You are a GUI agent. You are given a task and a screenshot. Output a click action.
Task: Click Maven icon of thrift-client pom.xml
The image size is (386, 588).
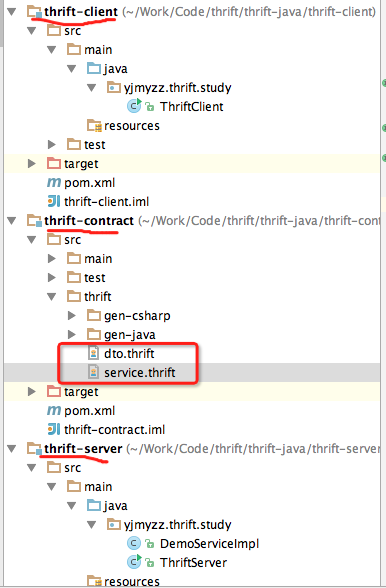click(x=54, y=183)
